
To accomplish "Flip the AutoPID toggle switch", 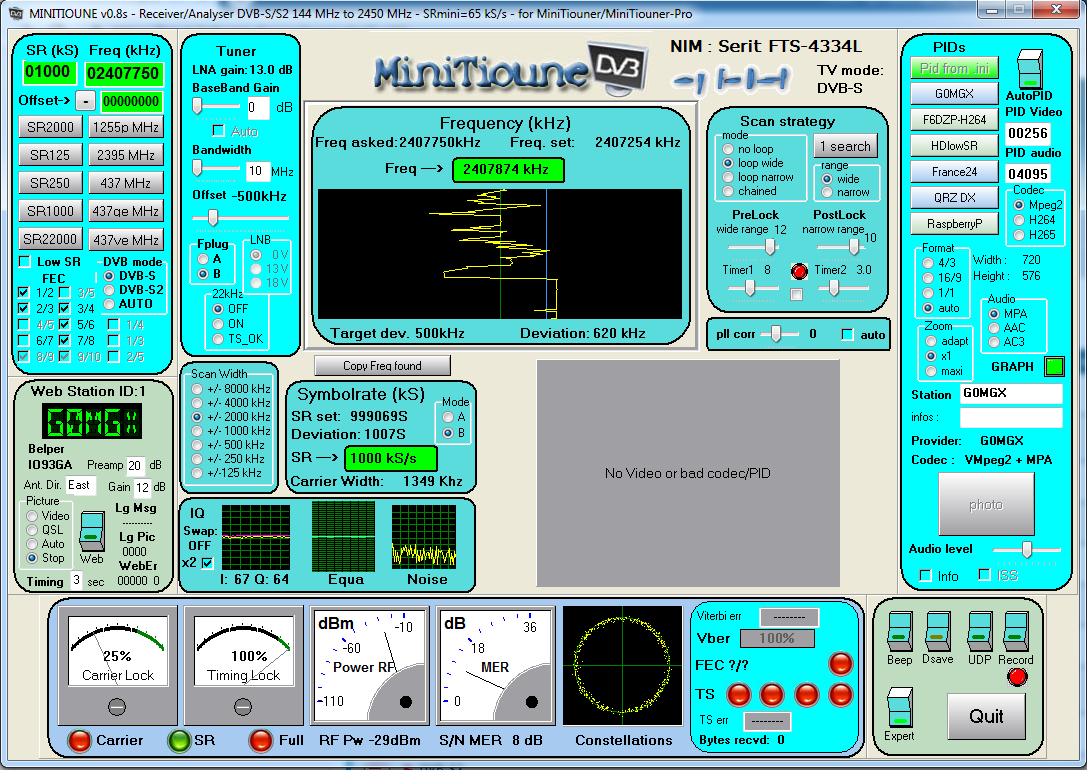I will (1029, 69).
